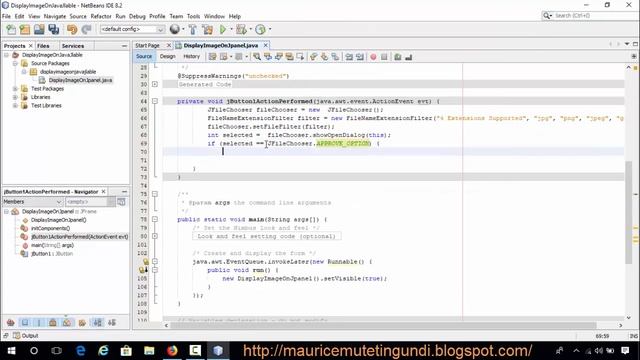Clean and Build Project icon

pyautogui.click(x=207, y=29)
